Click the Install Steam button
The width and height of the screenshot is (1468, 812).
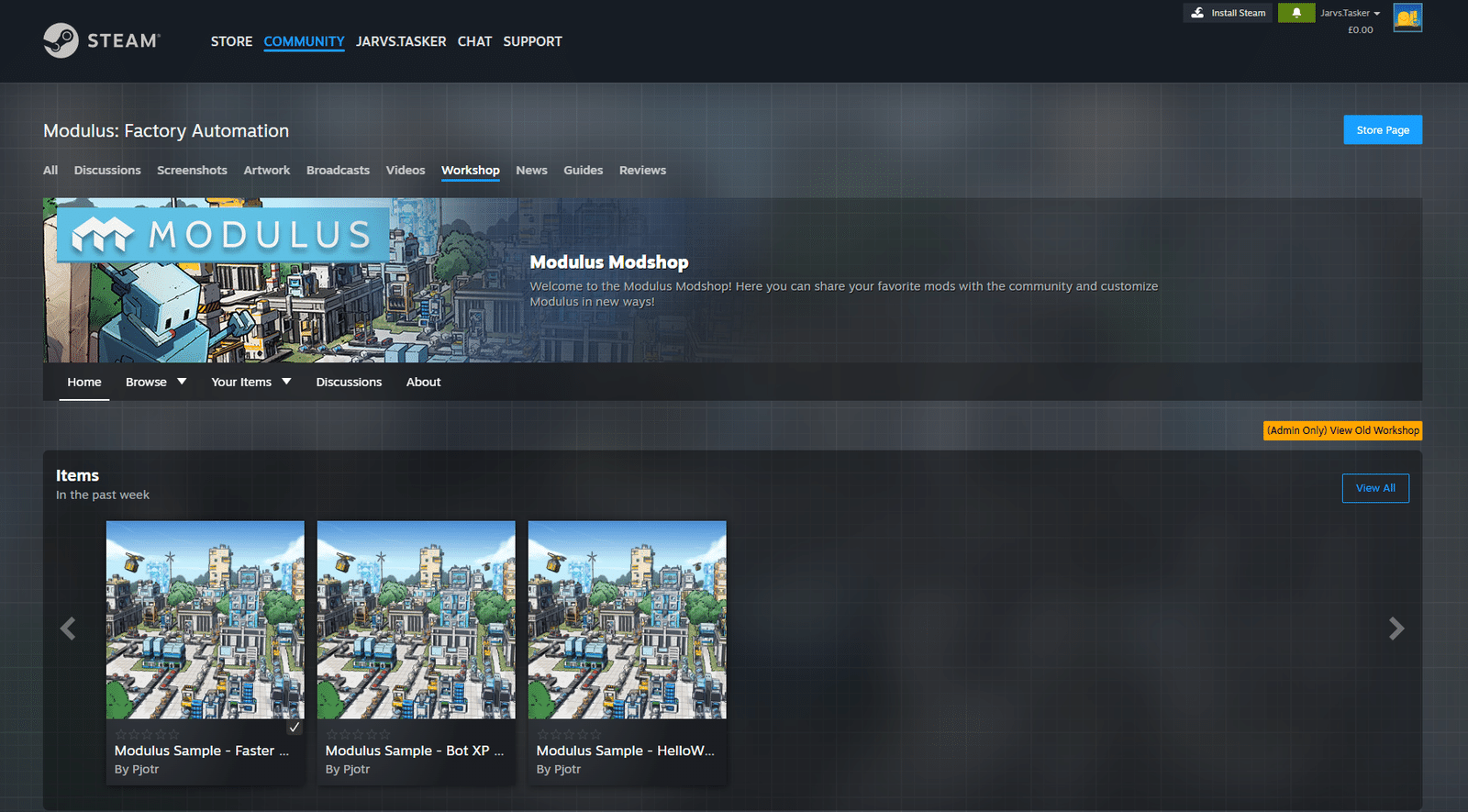[1228, 13]
